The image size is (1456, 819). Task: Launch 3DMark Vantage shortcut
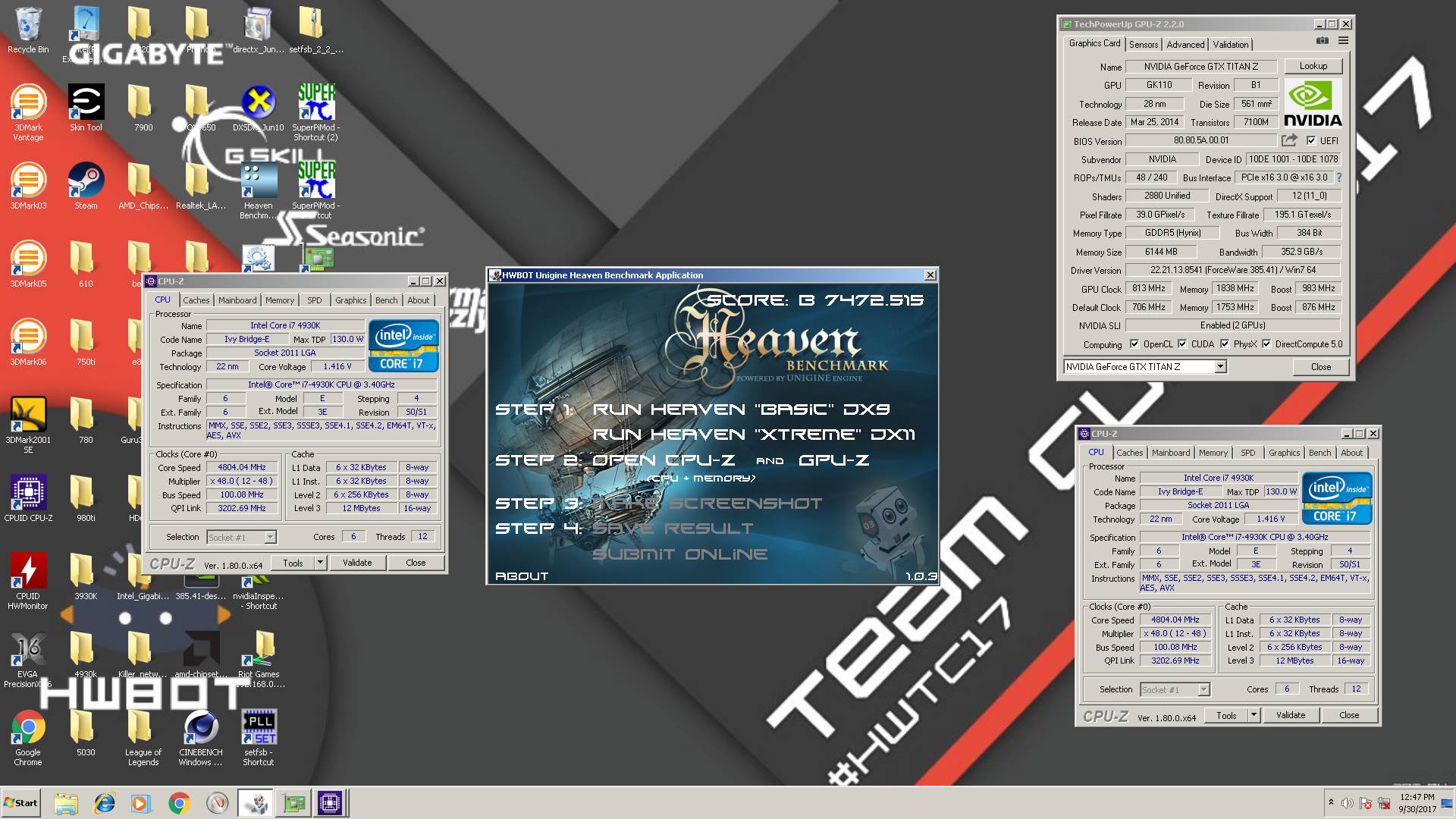28,112
